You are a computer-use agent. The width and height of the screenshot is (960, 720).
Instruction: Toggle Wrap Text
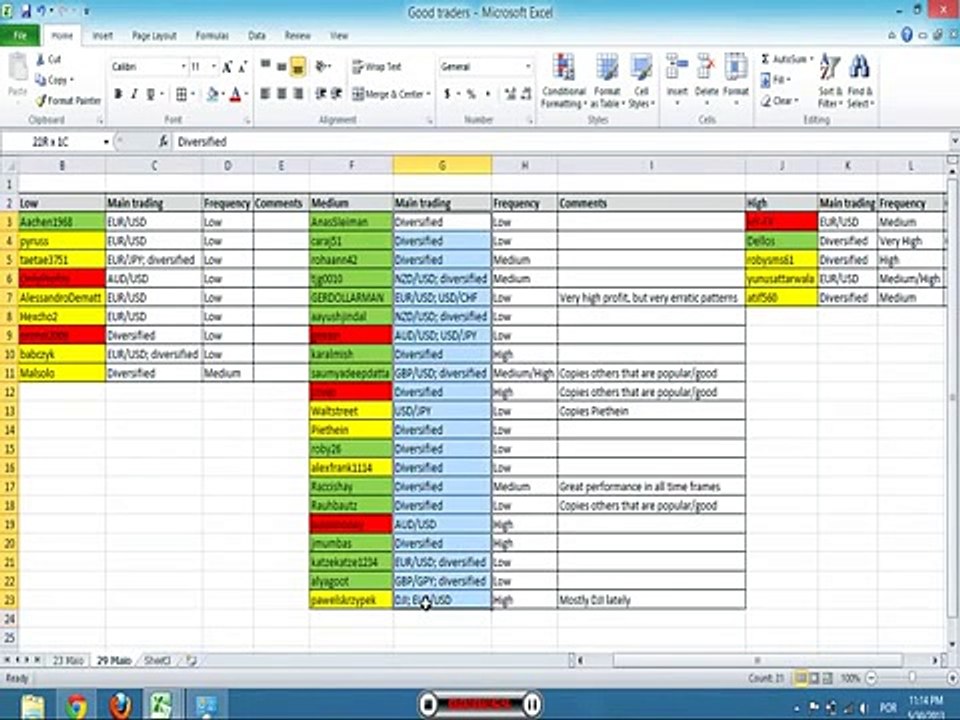377,67
